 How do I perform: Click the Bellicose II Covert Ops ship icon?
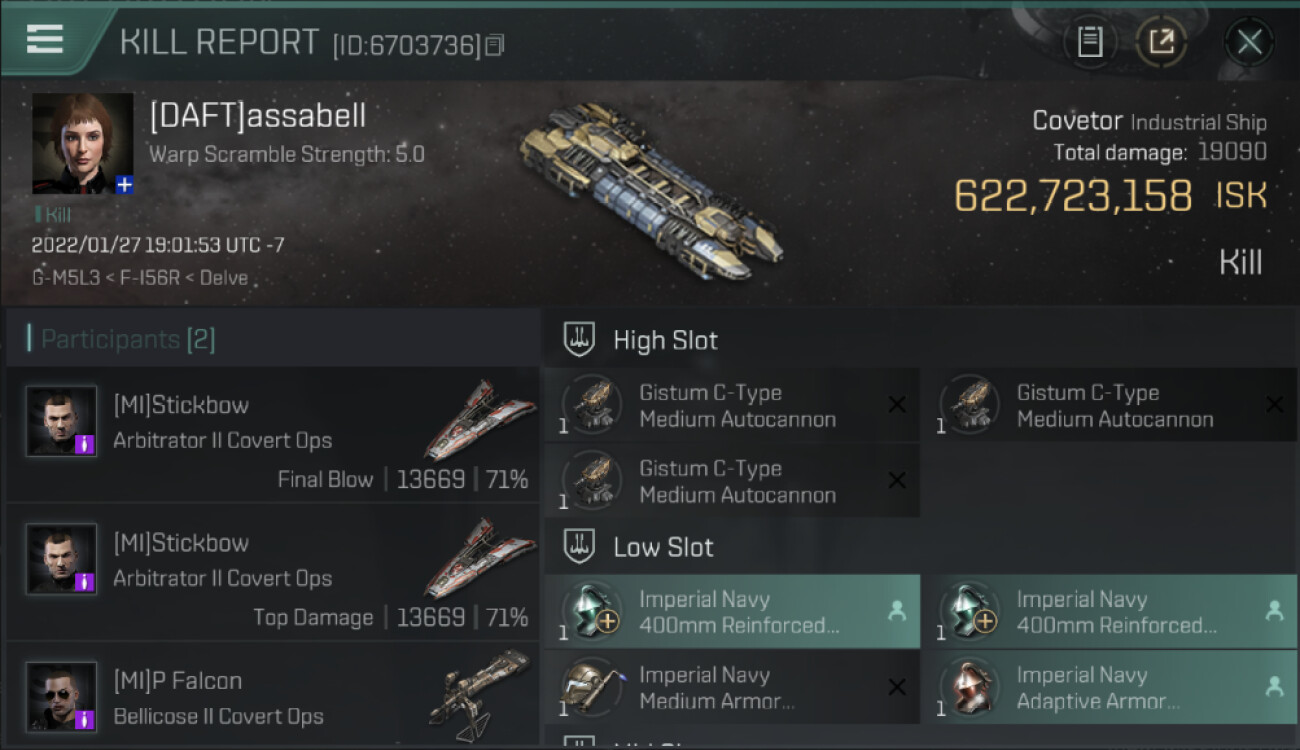(x=480, y=692)
